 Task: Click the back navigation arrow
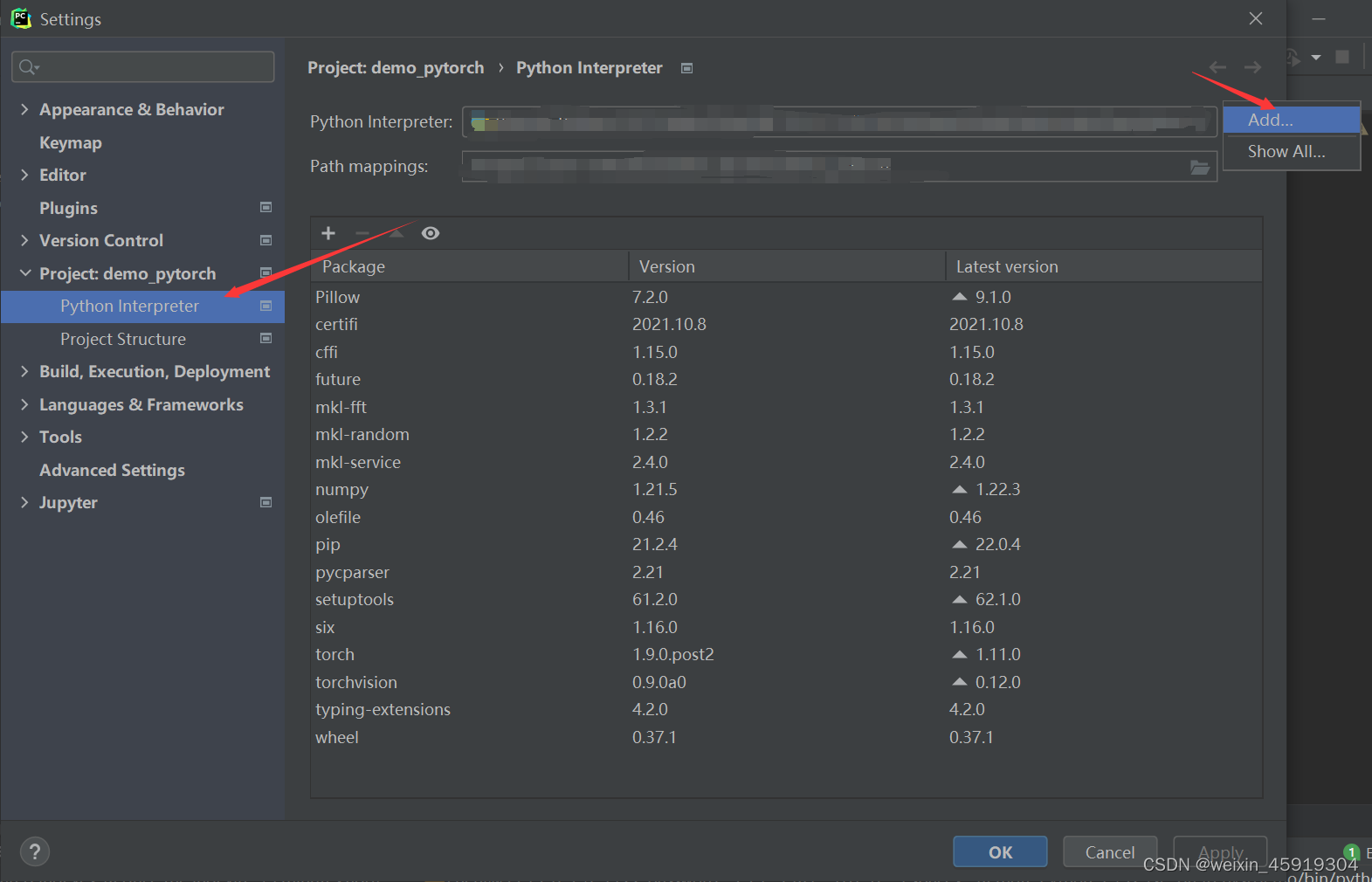click(x=1217, y=67)
